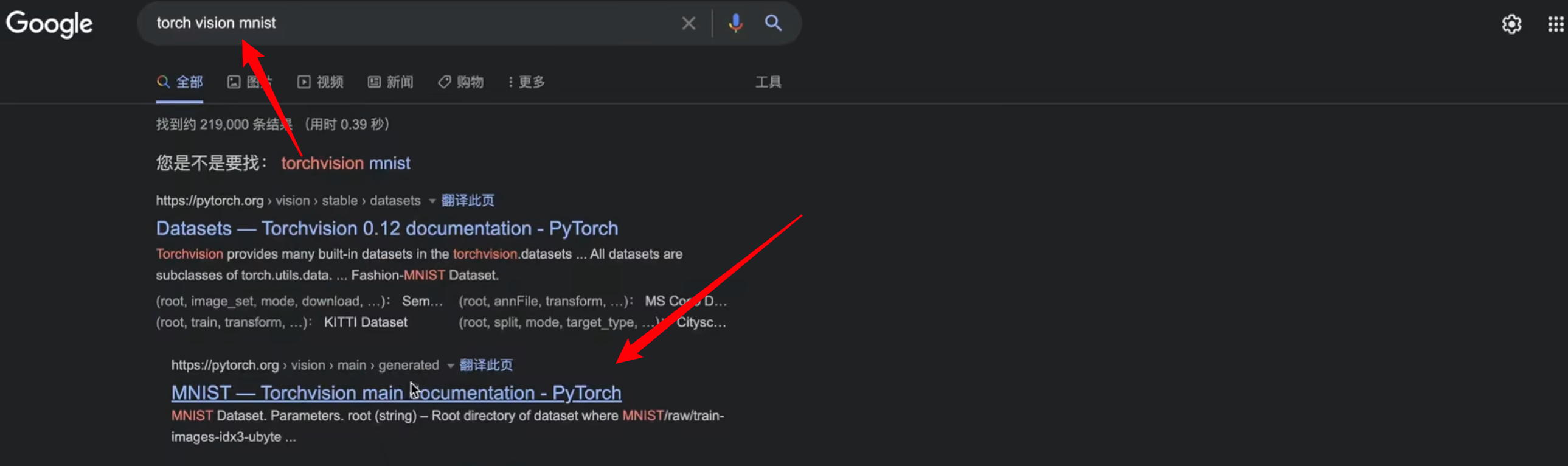Open the 更多 (More) menu
Image resolution: width=1568 pixels, height=466 pixels.
coord(527,82)
